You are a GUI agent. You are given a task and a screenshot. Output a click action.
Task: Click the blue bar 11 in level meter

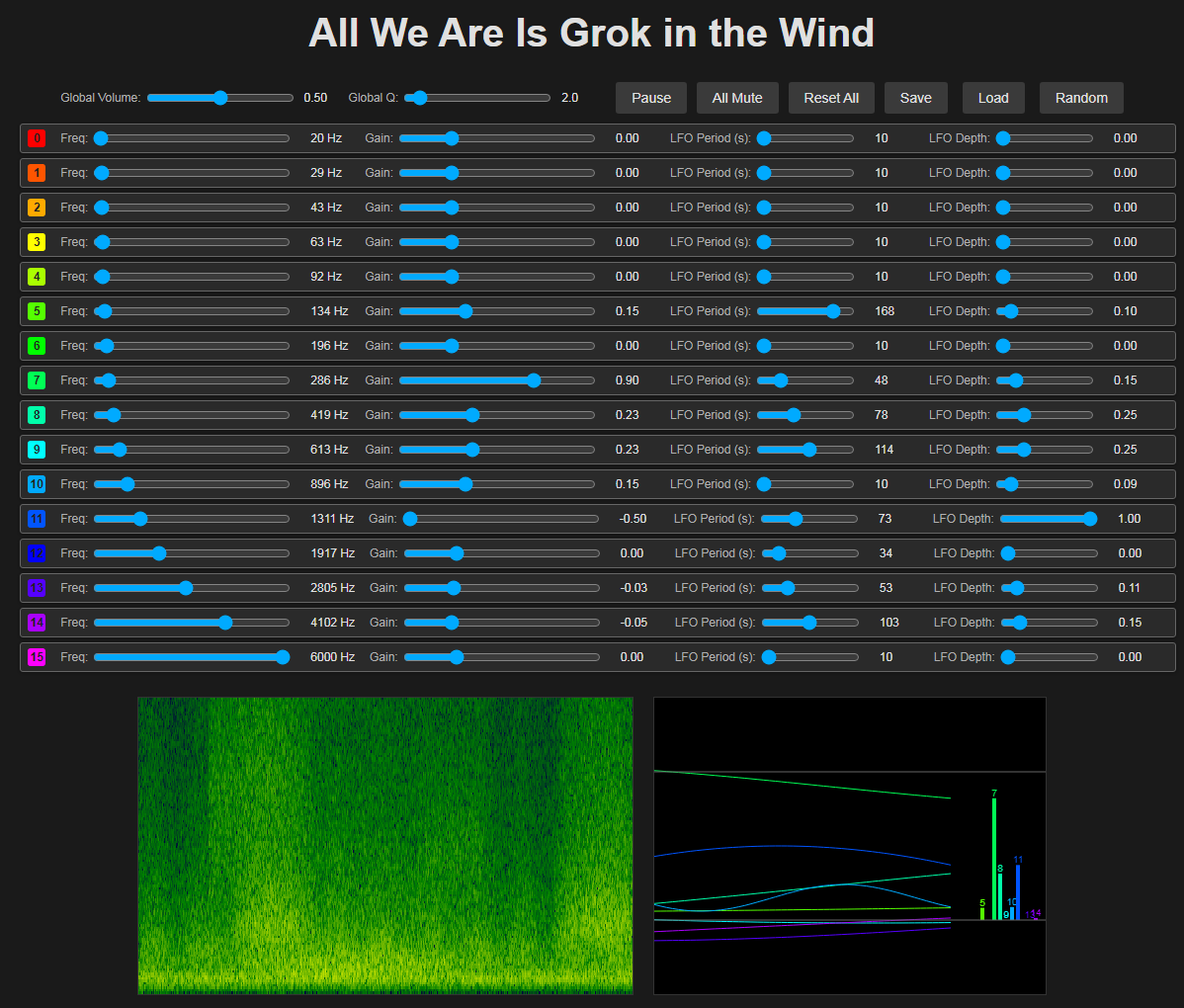pyautogui.click(x=1018, y=892)
